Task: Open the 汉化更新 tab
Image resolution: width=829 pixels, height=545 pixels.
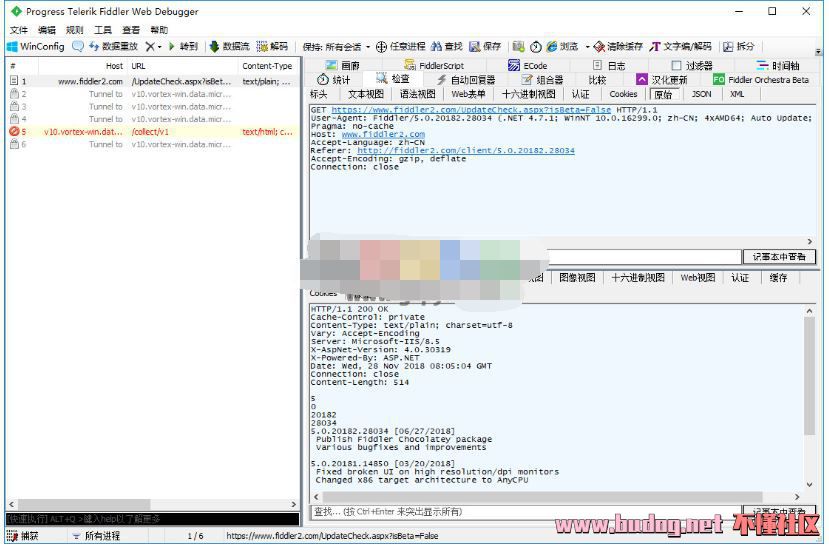Action: coord(662,80)
